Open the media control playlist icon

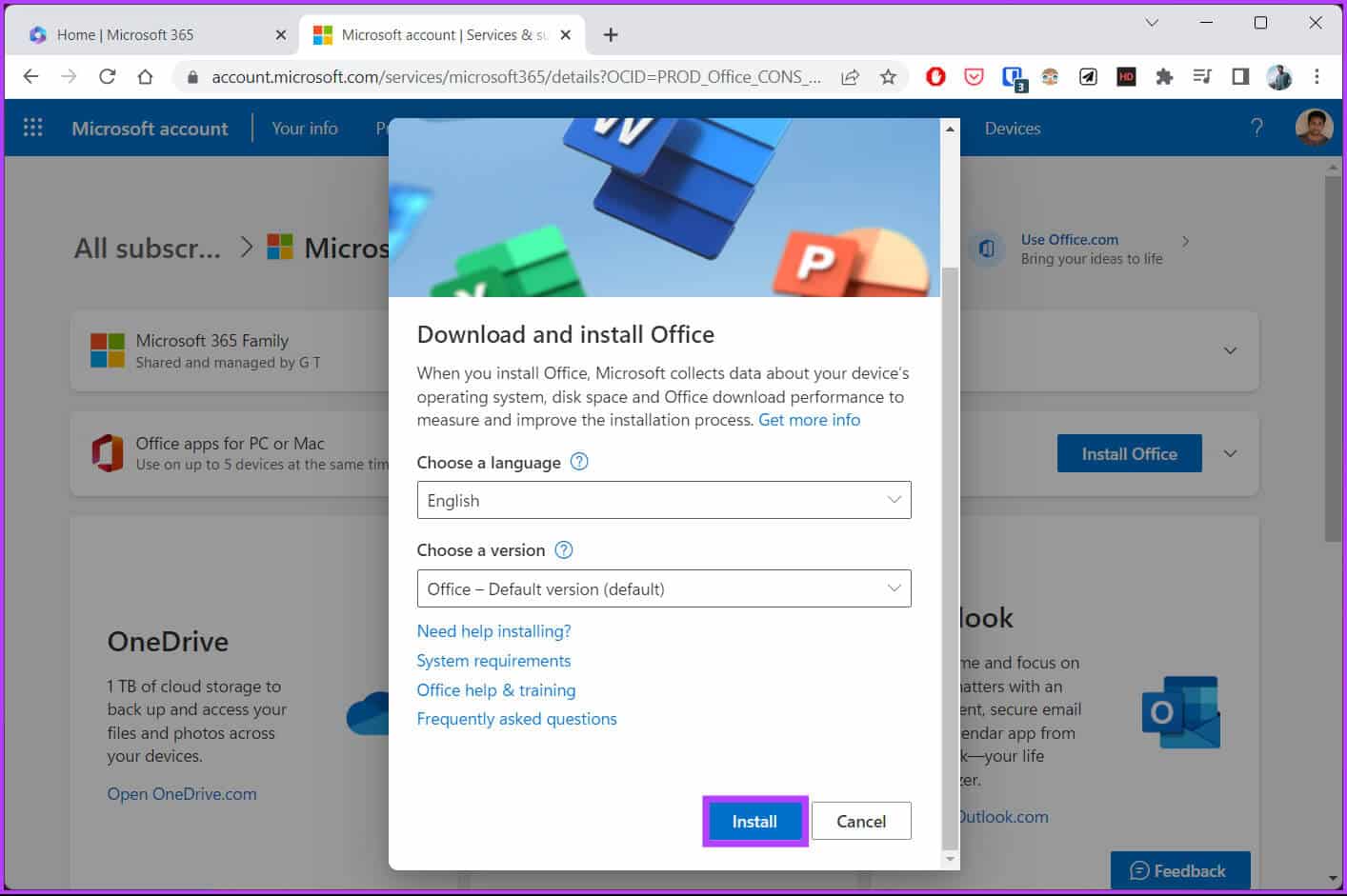1202,76
